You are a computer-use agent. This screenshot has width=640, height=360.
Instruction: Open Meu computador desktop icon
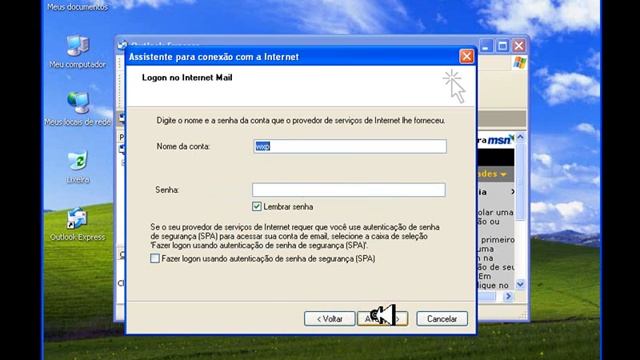click(78, 51)
